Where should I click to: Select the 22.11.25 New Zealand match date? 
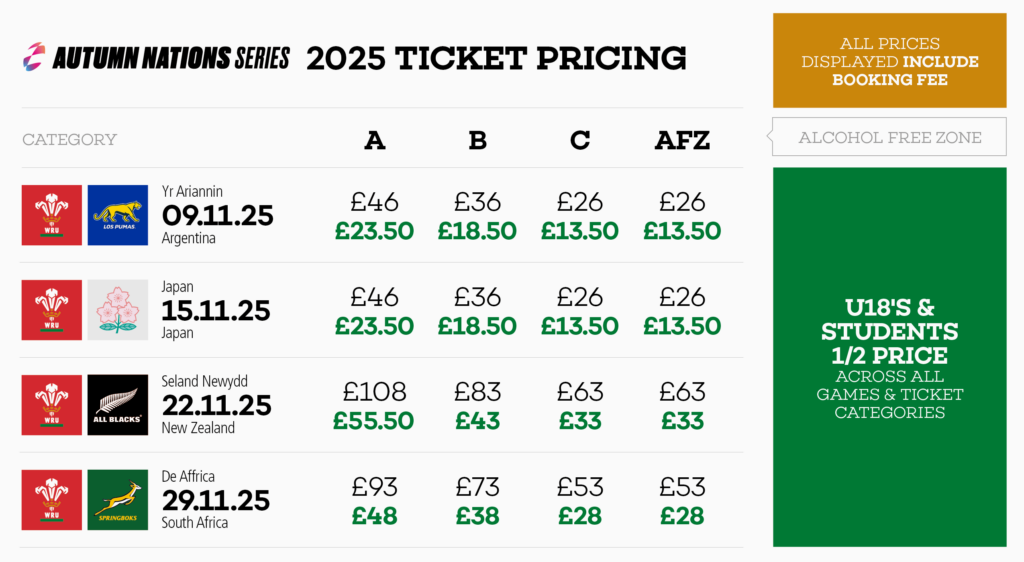pyautogui.click(x=216, y=405)
